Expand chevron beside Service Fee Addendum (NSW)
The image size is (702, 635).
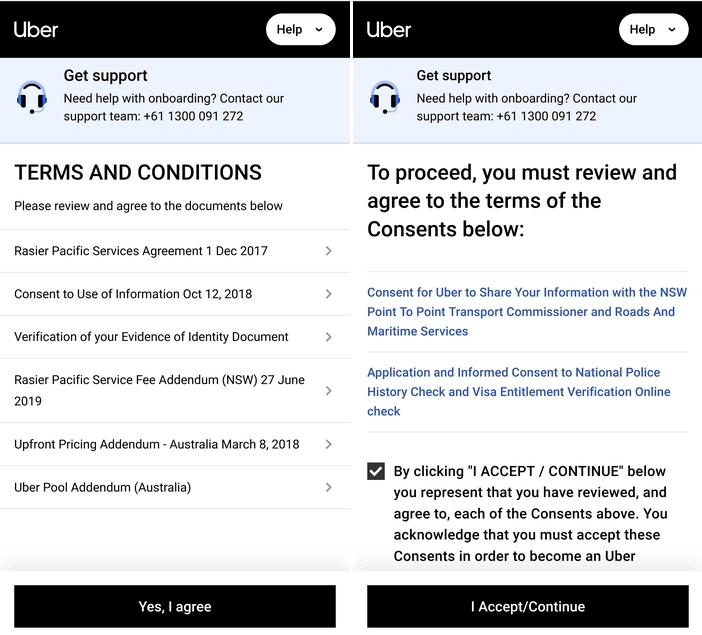[329, 390]
